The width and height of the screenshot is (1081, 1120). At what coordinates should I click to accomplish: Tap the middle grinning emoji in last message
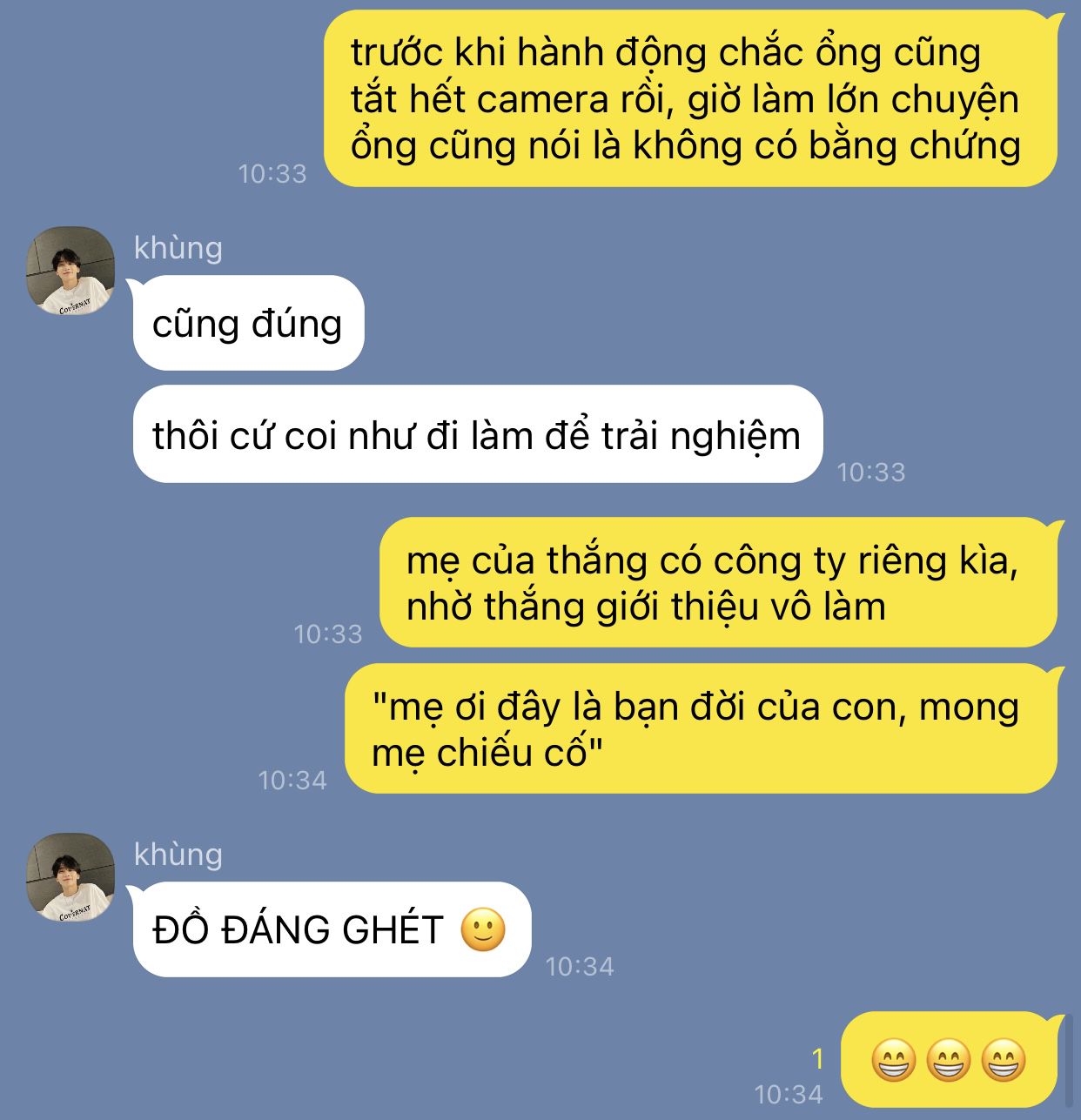click(x=948, y=1060)
